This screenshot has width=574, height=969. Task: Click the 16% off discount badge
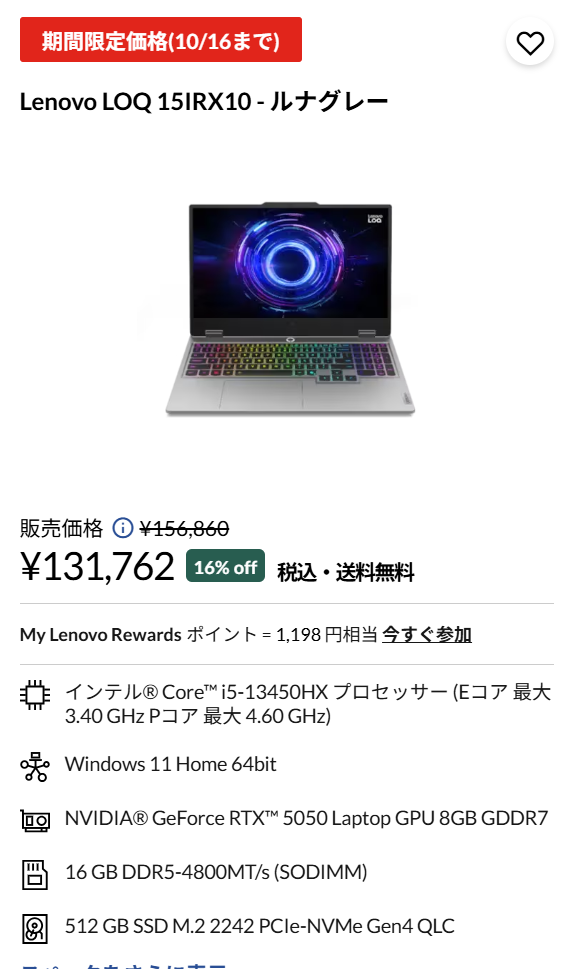226,566
